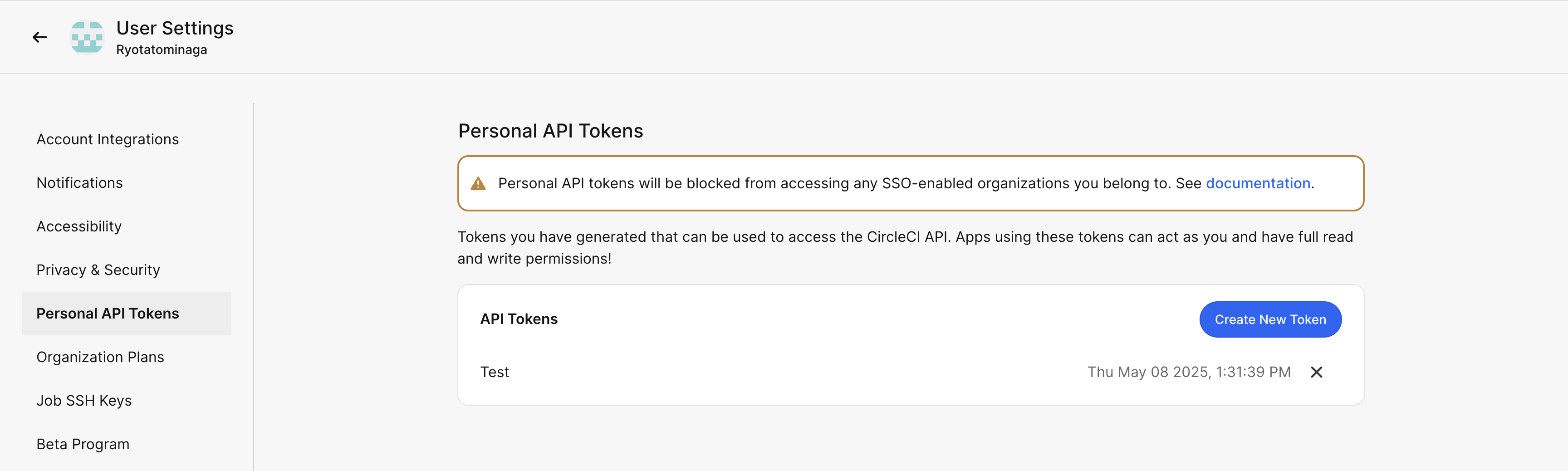
Task: Click the Ryotatominaga username
Action: click(162, 50)
